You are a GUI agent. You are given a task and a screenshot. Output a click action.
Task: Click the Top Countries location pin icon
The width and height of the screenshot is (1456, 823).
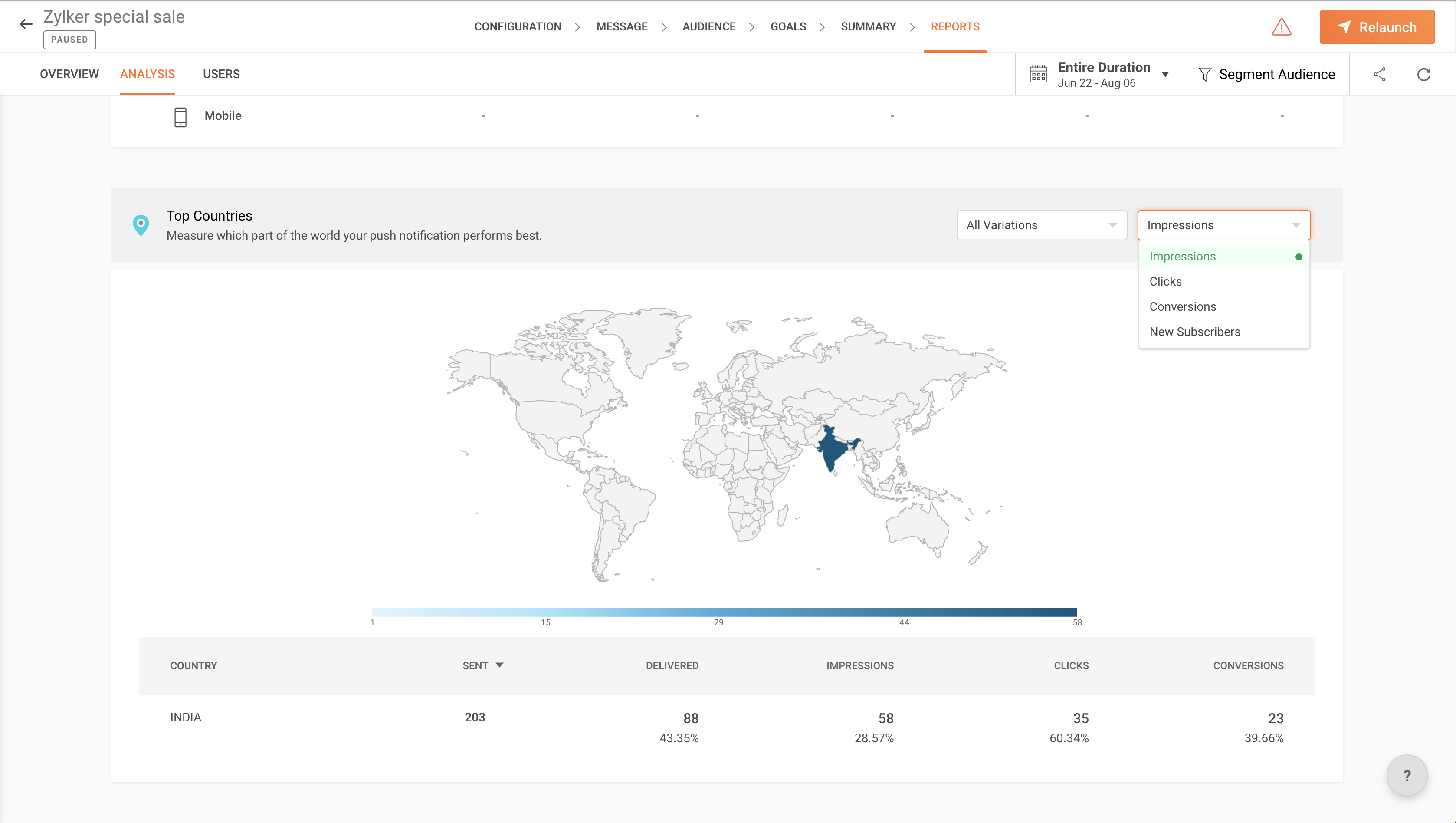click(141, 225)
